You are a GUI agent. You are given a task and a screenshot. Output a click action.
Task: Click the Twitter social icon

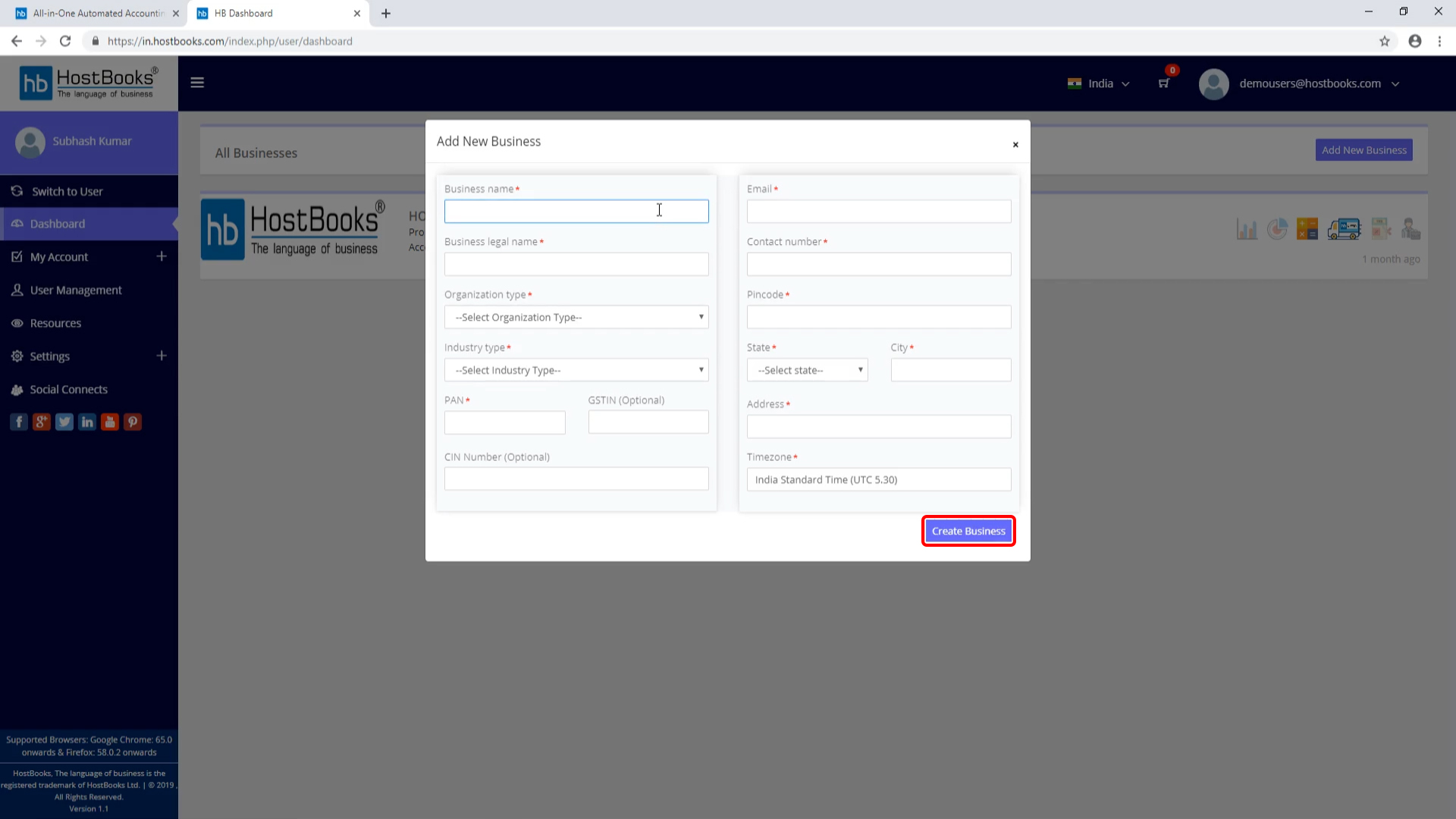click(x=64, y=422)
